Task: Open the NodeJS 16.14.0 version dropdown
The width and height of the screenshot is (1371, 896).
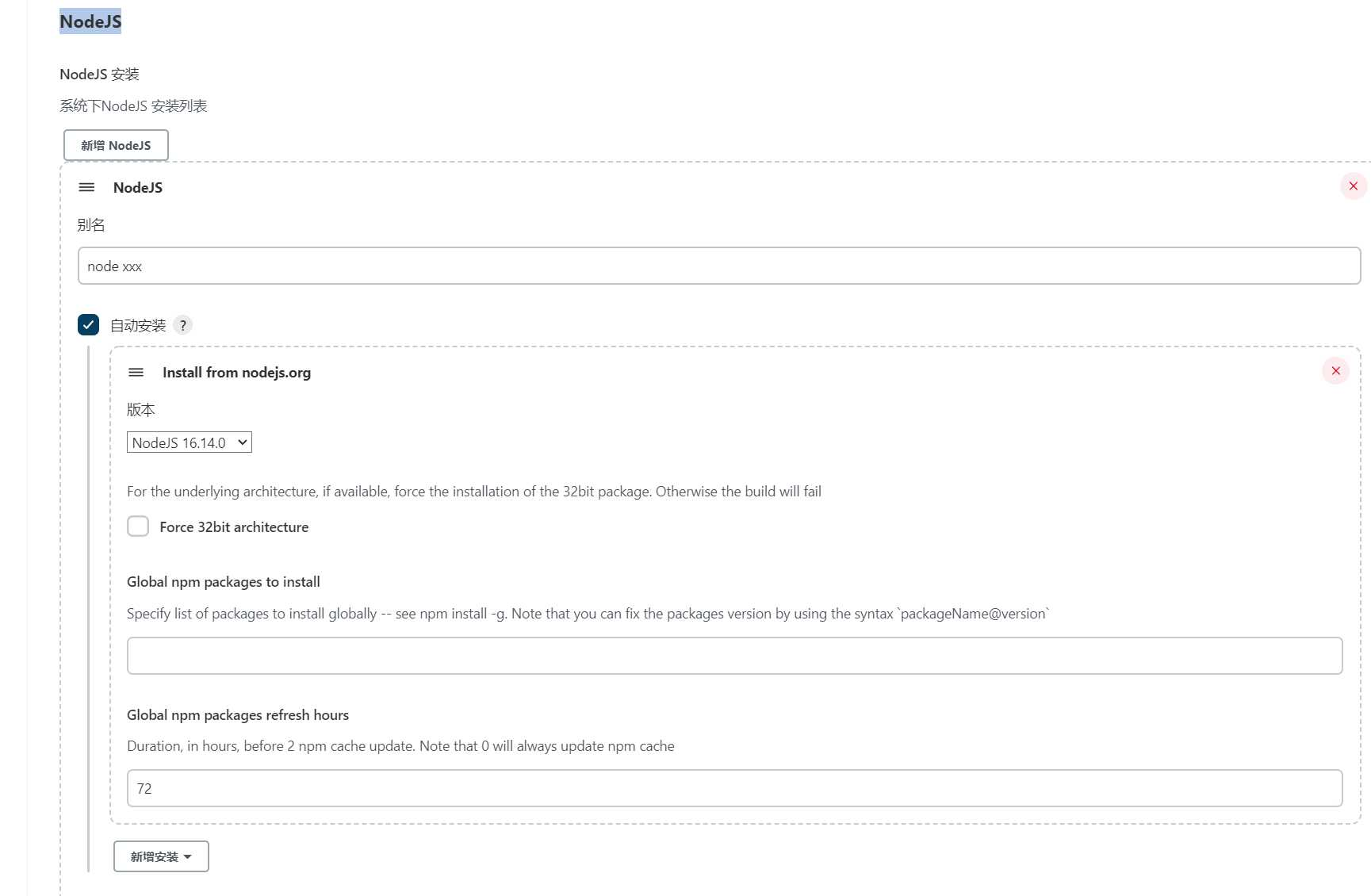Action: (x=190, y=442)
